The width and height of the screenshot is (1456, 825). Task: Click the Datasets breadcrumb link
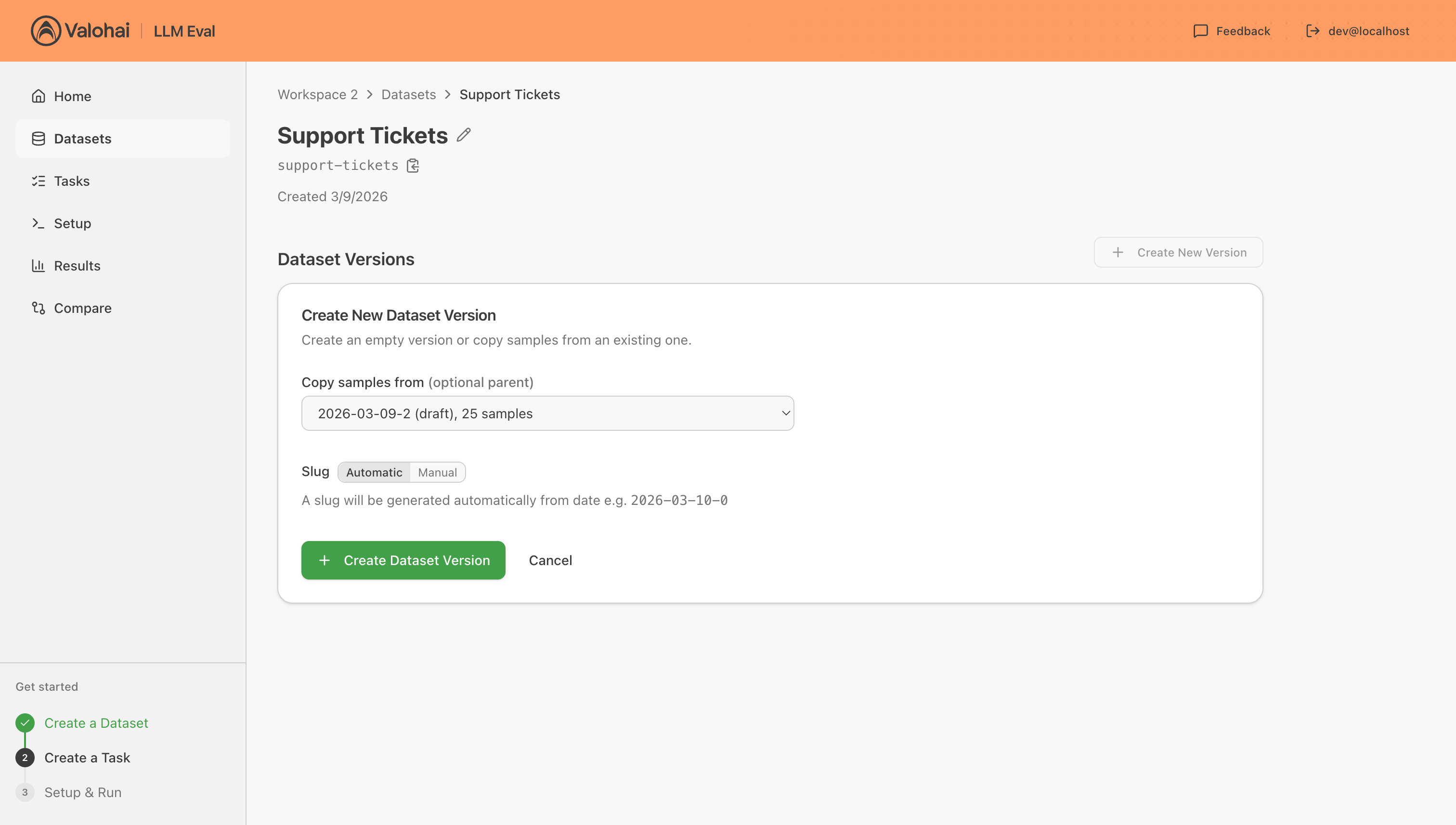[x=408, y=95]
